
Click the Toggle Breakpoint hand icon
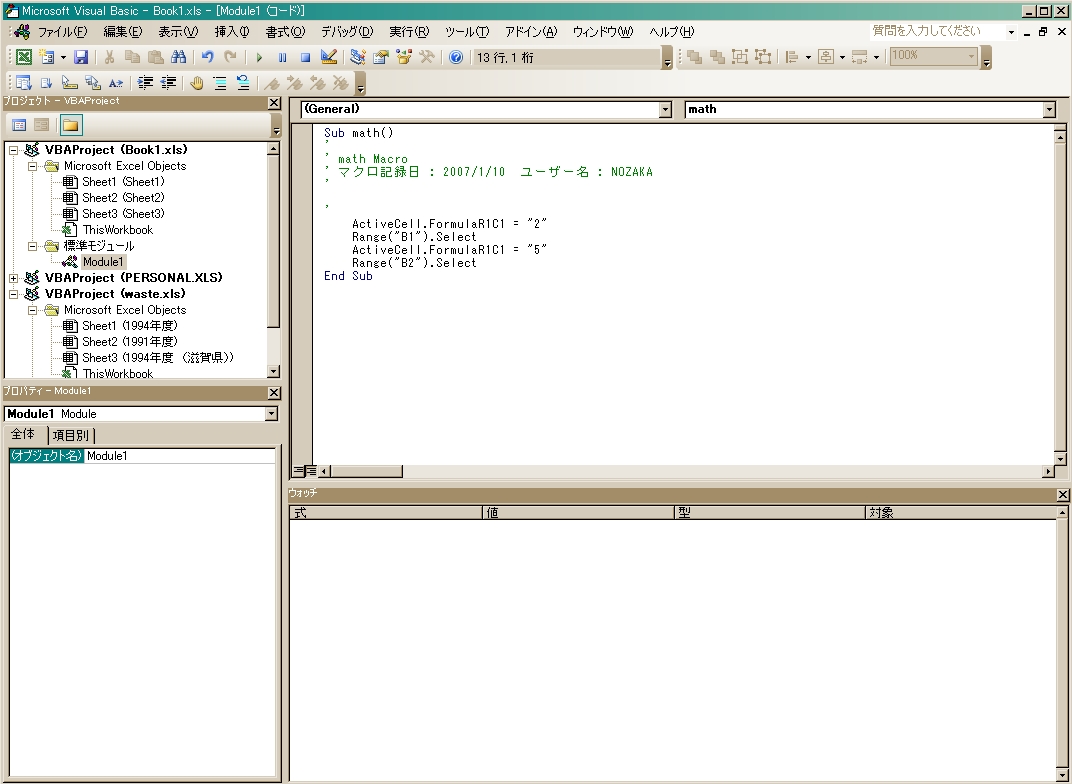click(x=197, y=83)
